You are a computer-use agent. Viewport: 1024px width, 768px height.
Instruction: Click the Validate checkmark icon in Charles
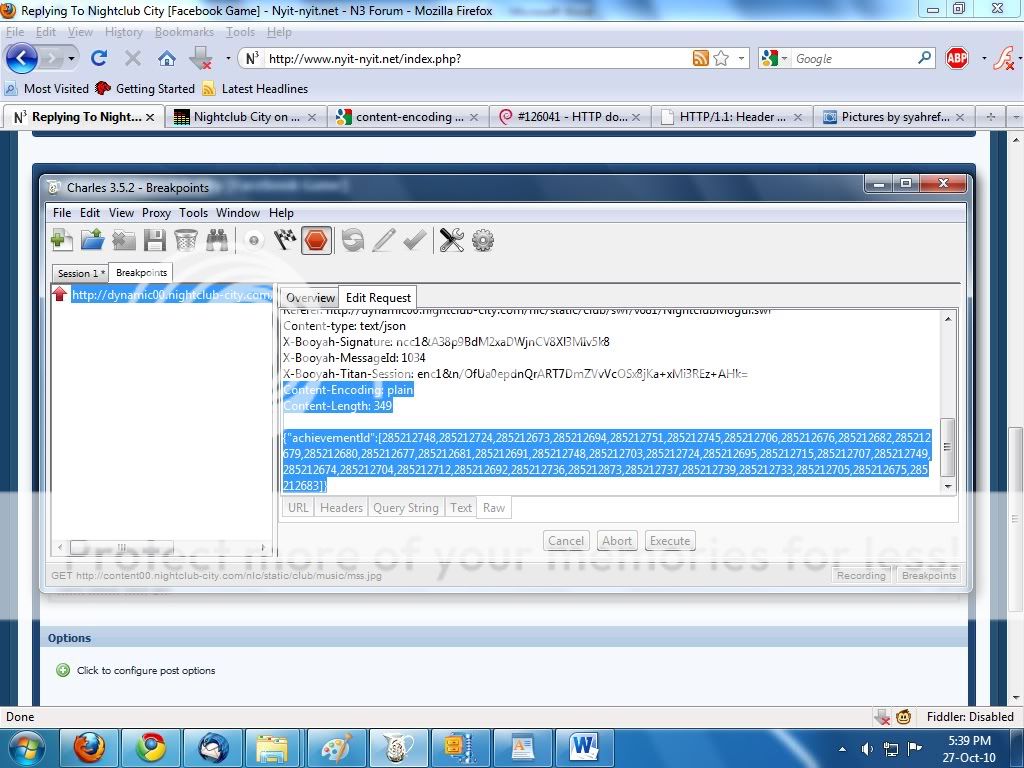pos(415,240)
